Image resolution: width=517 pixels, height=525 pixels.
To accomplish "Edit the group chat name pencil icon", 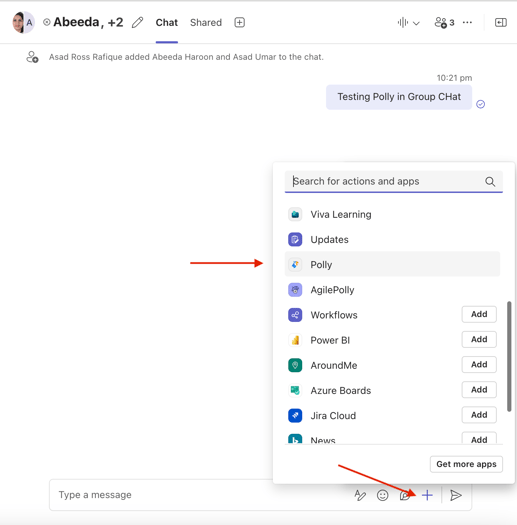I will pos(137,22).
